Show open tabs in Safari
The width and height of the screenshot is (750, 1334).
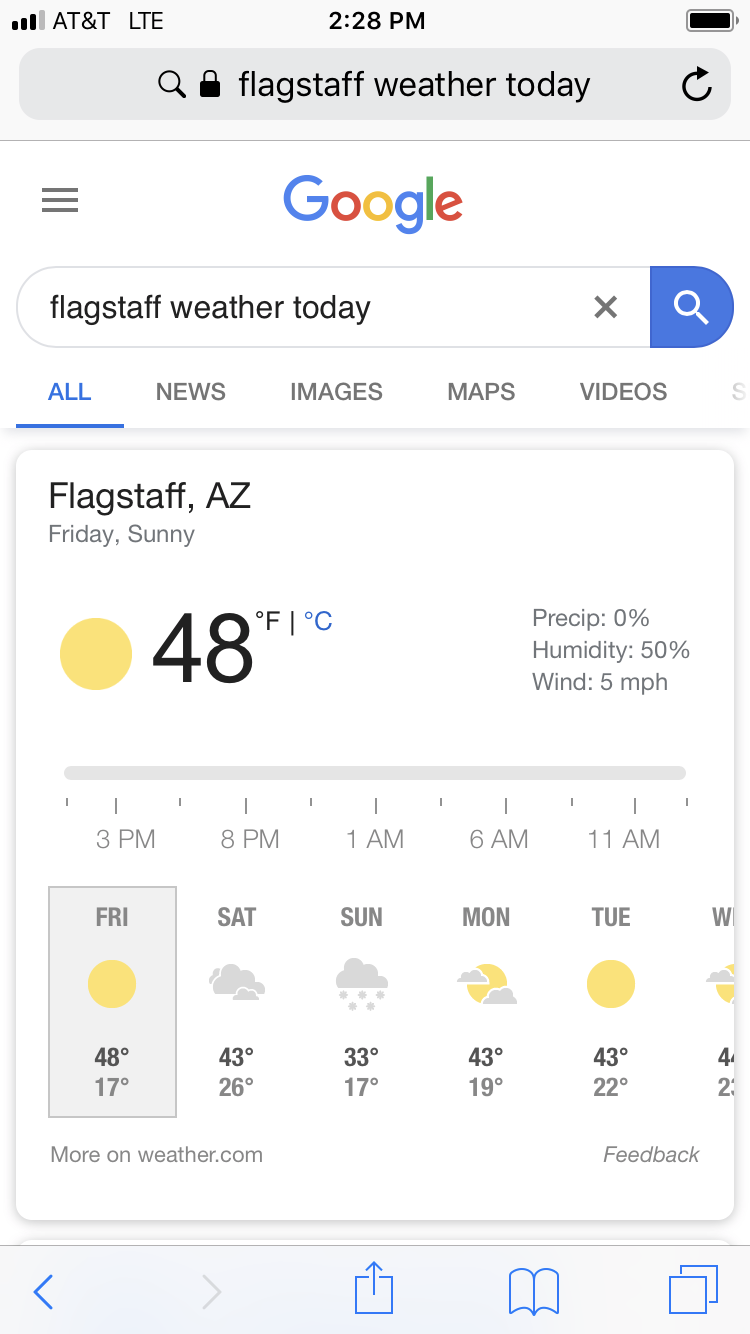(692, 1289)
